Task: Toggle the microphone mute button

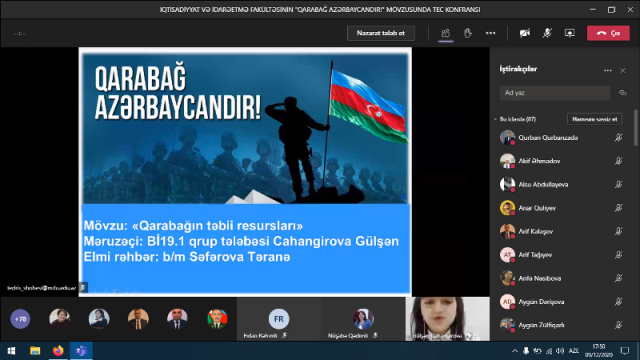Action: (547, 33)
